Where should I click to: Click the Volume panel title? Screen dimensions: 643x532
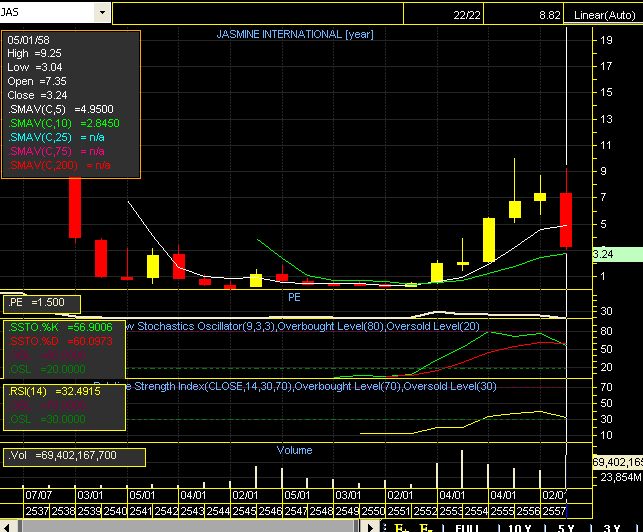294,450
